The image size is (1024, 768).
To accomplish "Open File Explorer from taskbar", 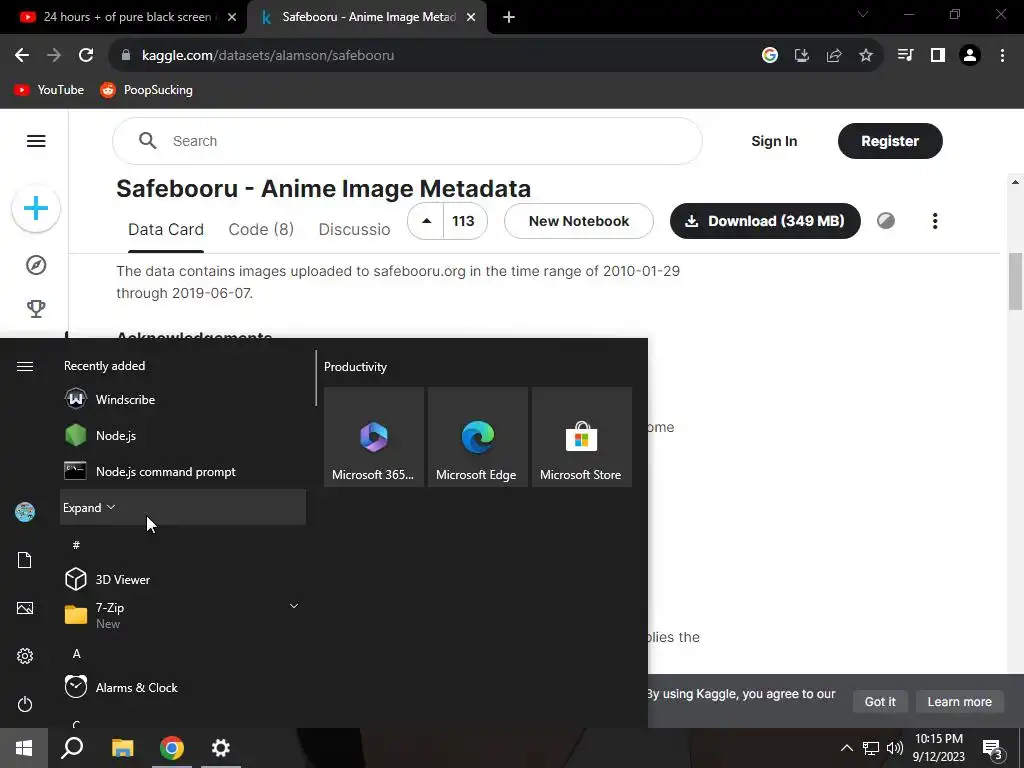I will (122, 748).
